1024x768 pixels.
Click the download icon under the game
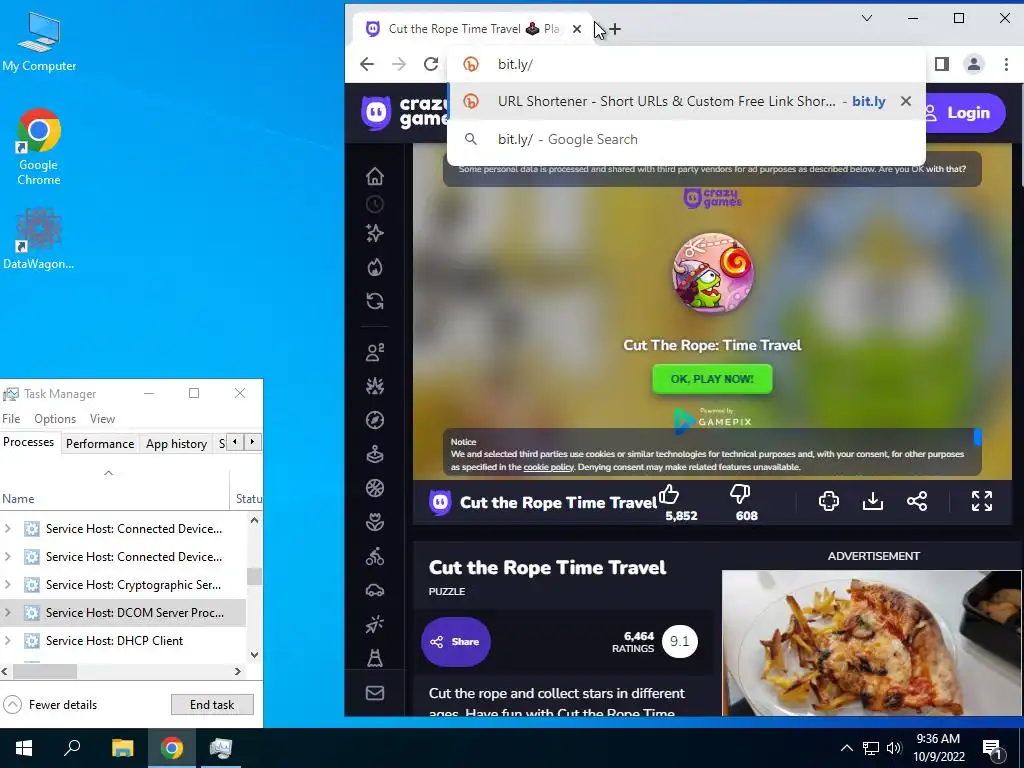tap(872, 501)
